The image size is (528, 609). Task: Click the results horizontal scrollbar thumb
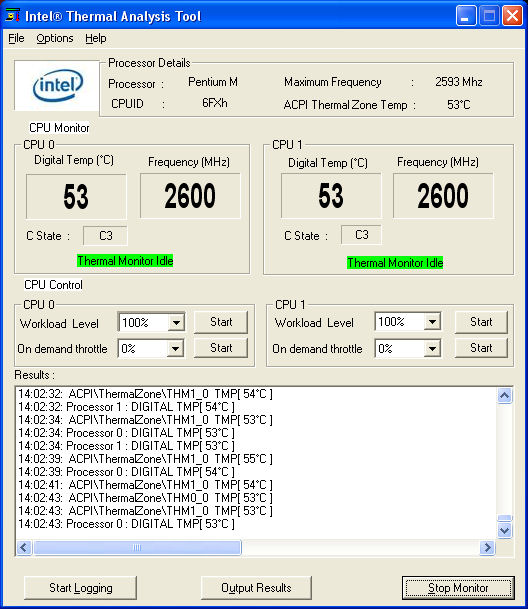click(x=137, y=548)
